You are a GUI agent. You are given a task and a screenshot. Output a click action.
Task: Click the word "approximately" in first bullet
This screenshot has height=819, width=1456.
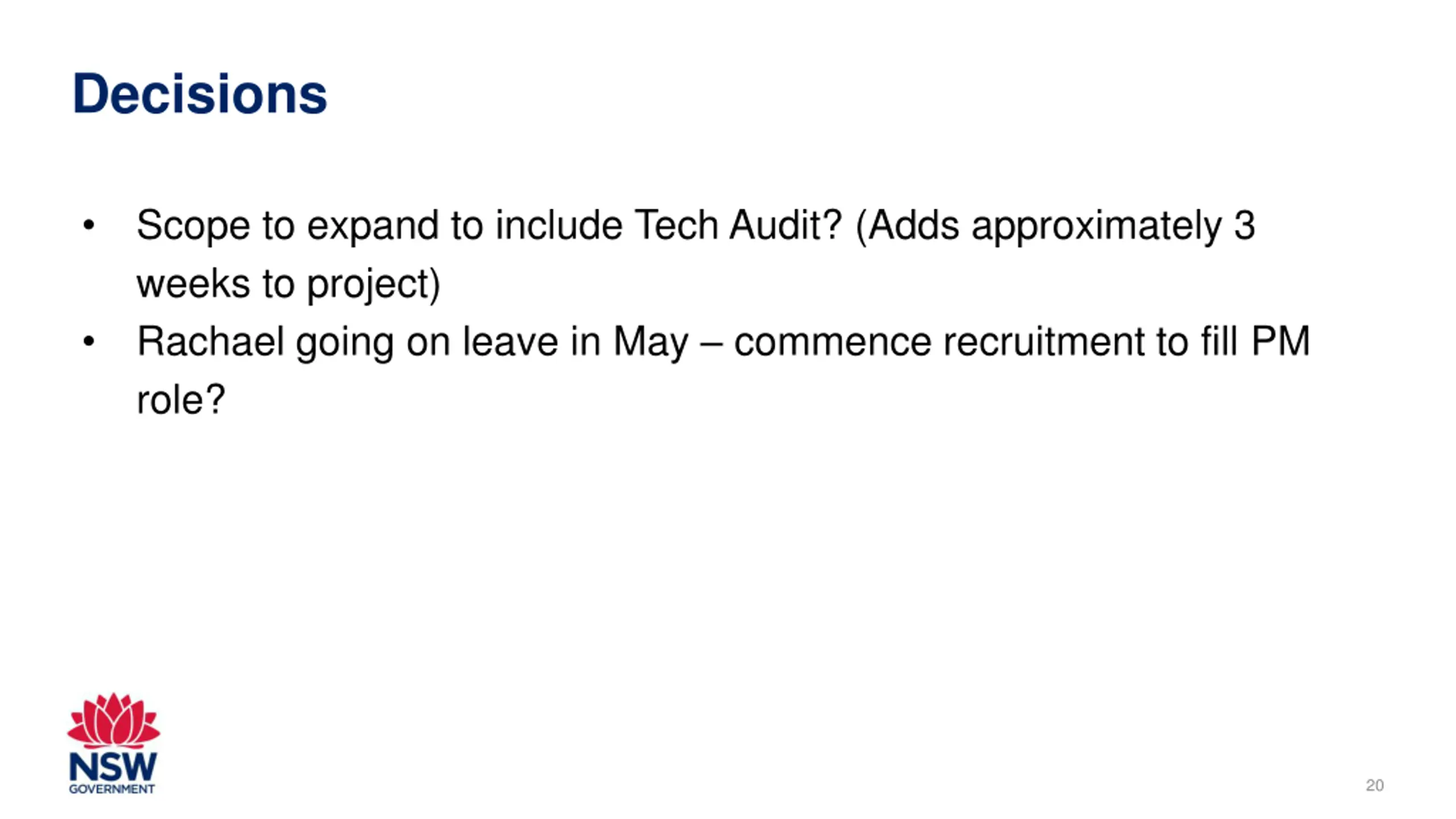(x=1097, y=226)
